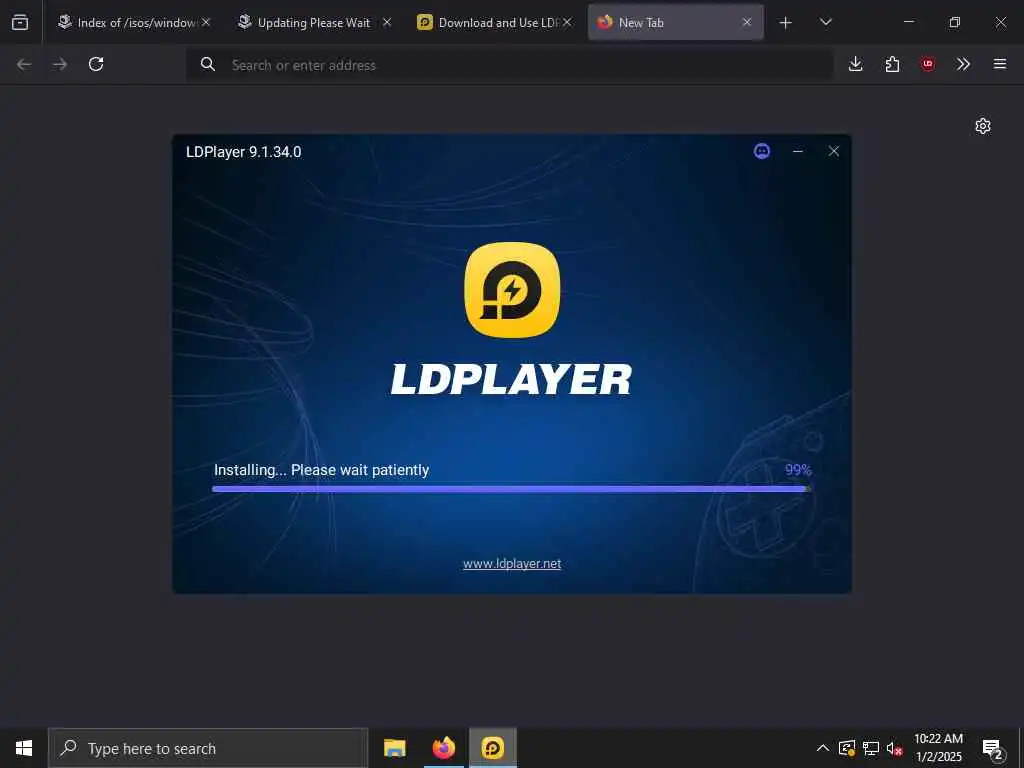Open the clock showing 10:22 AM

pyautogui.click(x=938, y=748)
